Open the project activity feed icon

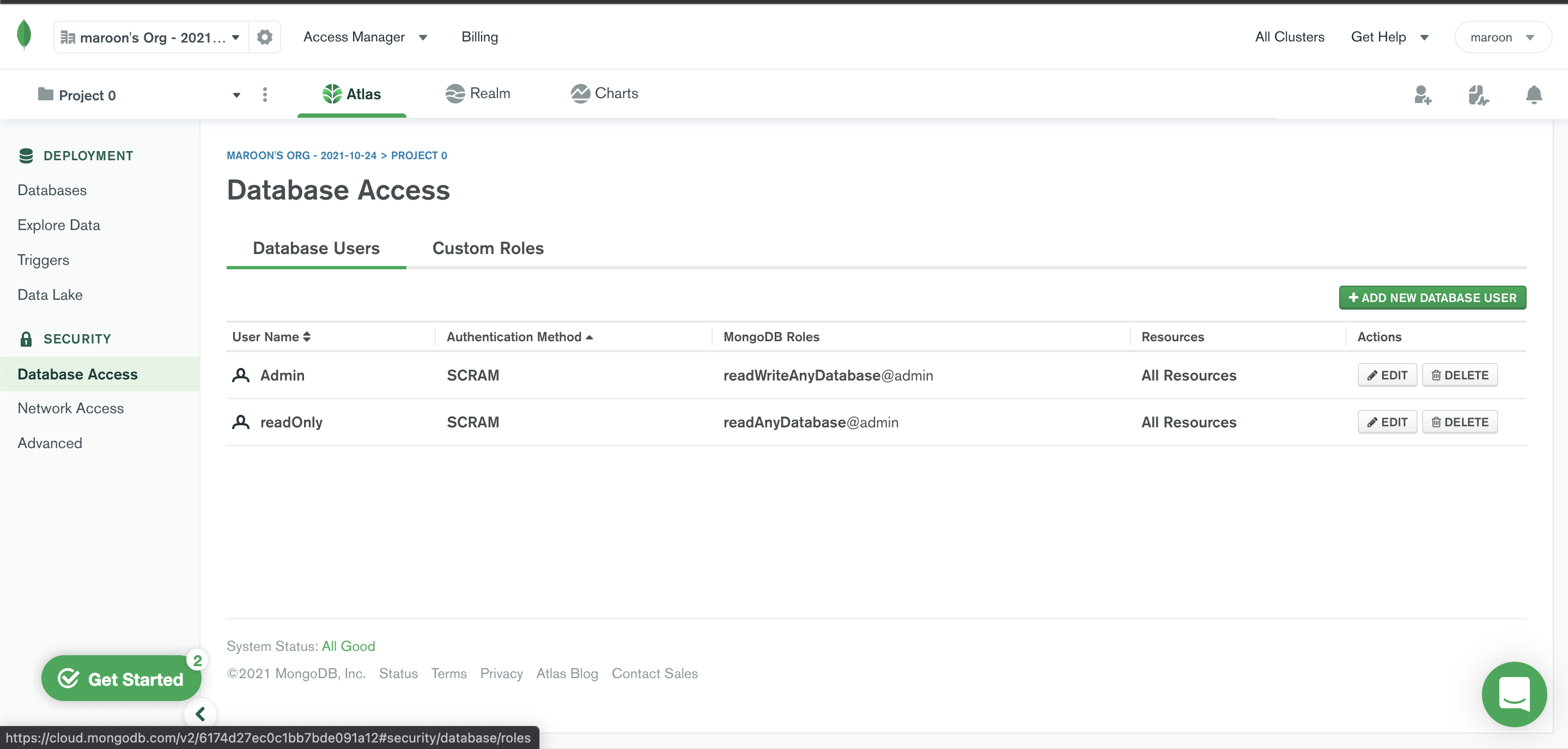[x=1478, y=95]
